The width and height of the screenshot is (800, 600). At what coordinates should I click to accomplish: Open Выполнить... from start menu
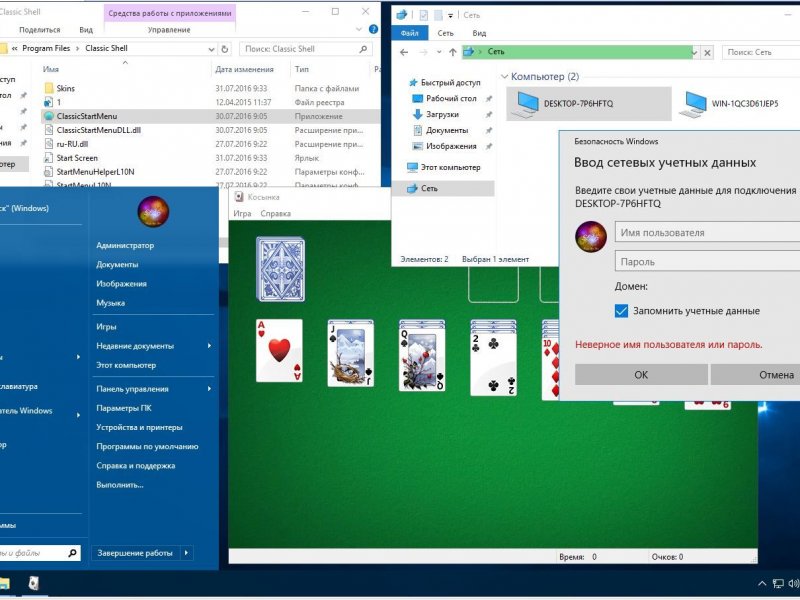pos(120,485)
